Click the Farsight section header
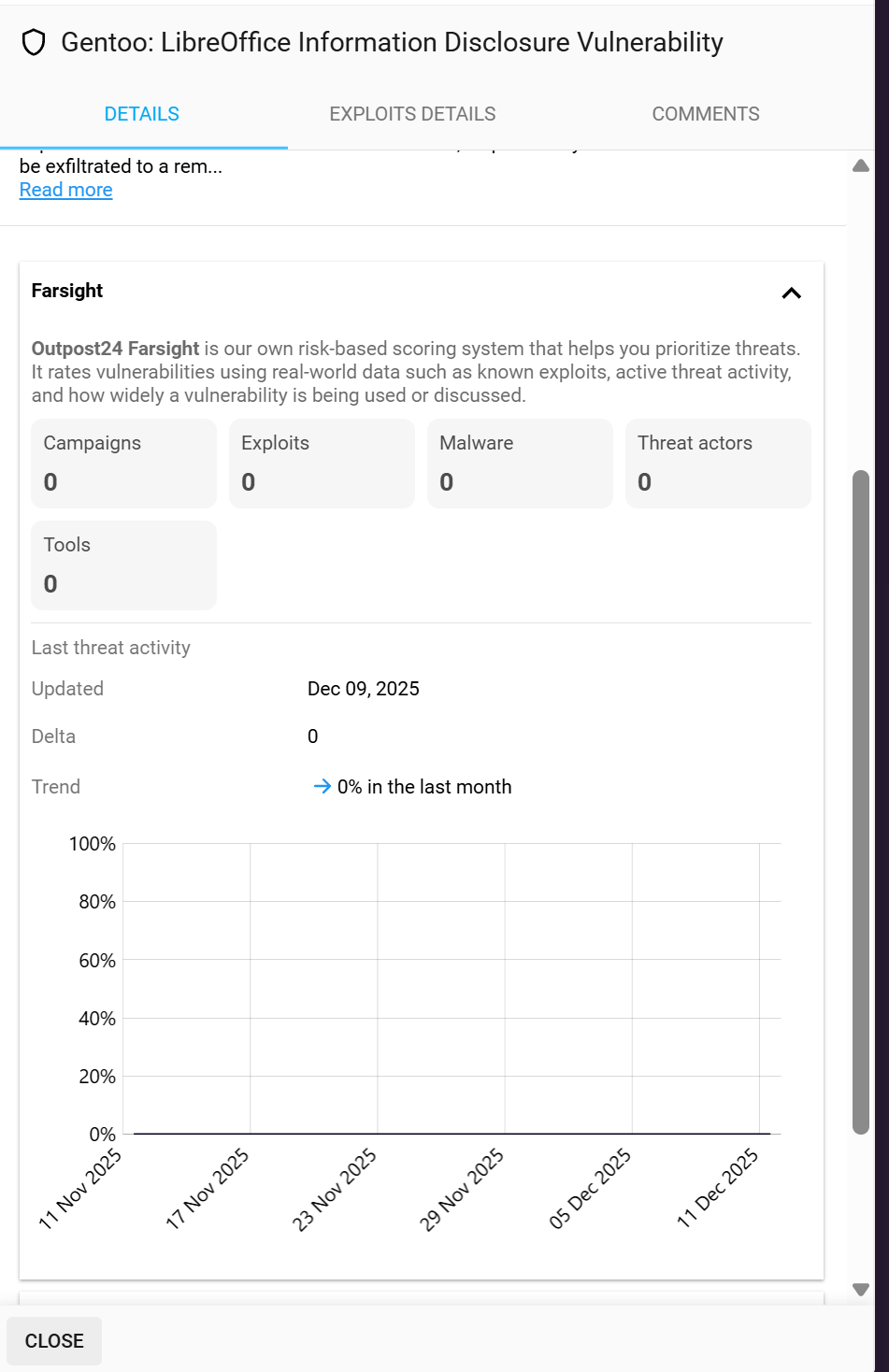The image size is (889, 1372). click(67, 292)
